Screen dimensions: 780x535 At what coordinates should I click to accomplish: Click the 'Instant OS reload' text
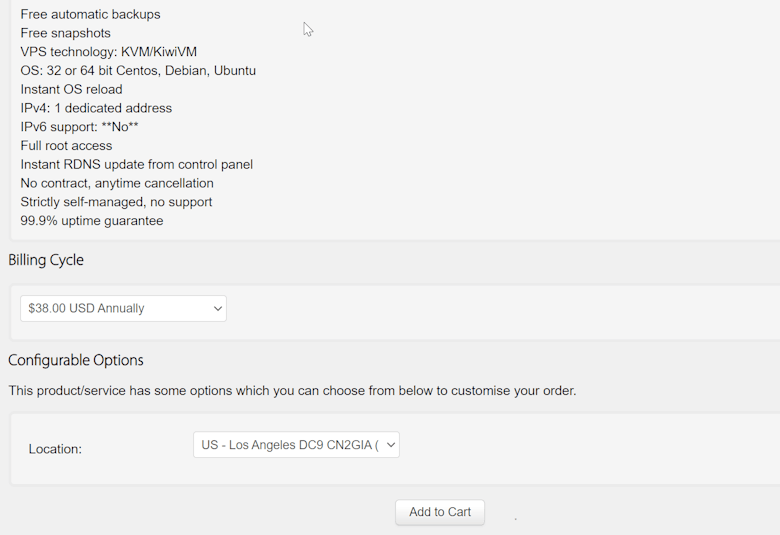click(x=71, y=89)
